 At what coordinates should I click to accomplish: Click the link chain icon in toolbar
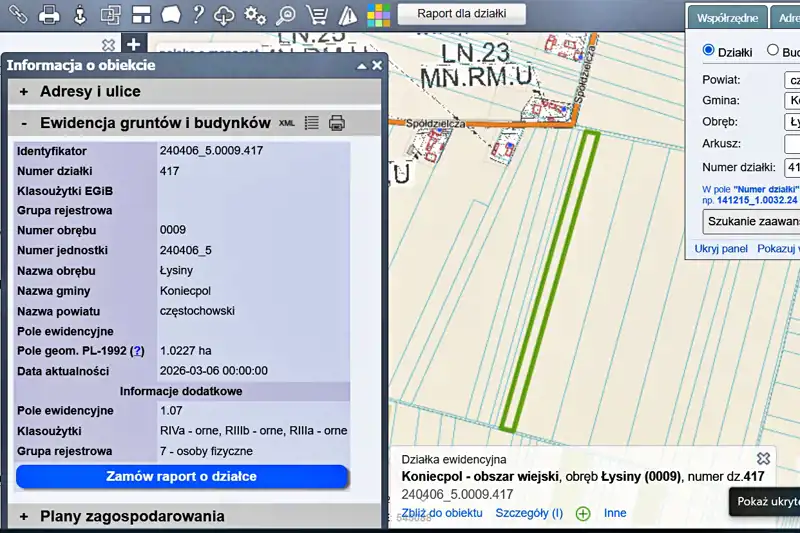pyautogui.click(x=18, y=14)
